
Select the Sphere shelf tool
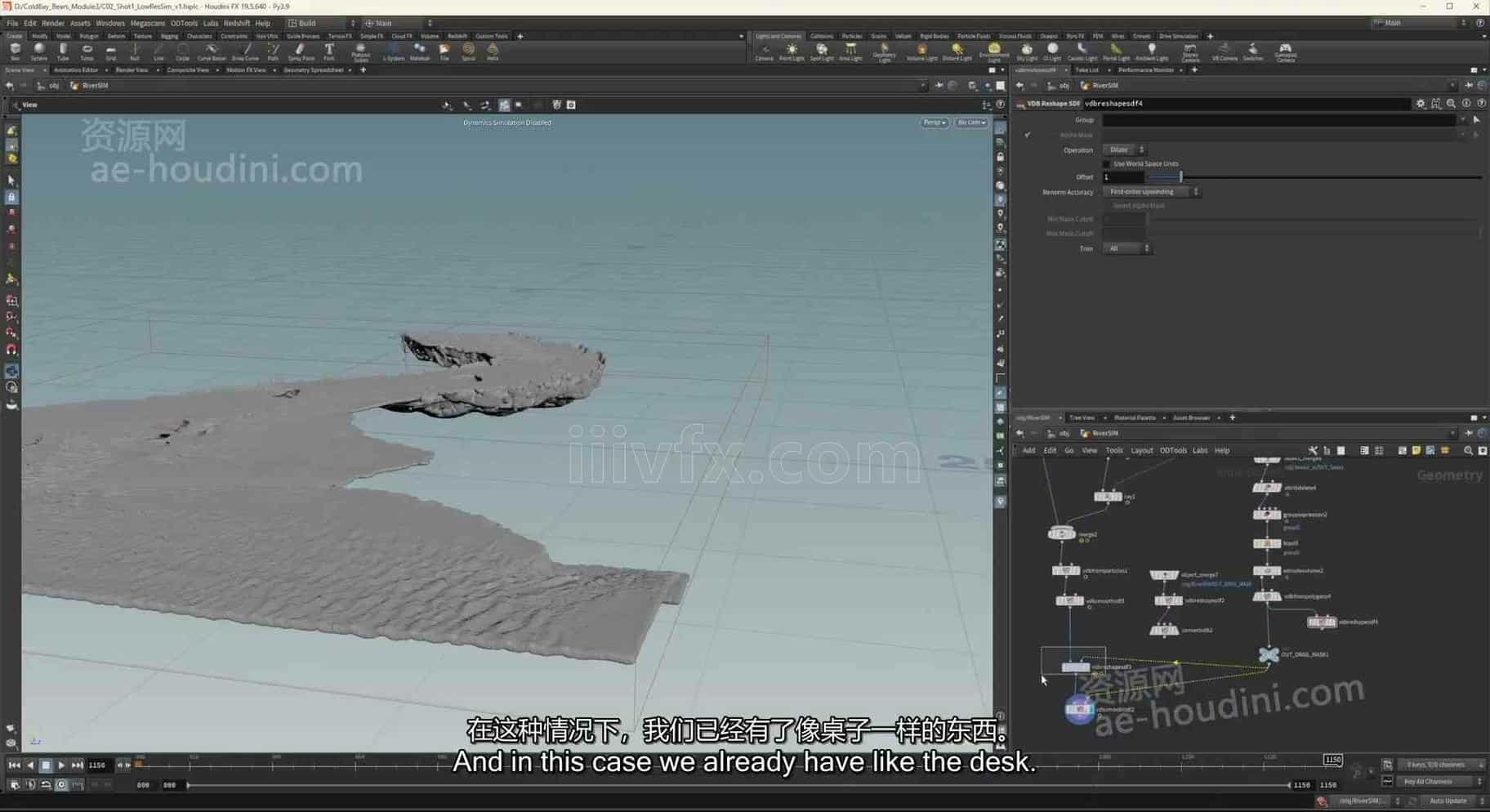tap(38, 51)
